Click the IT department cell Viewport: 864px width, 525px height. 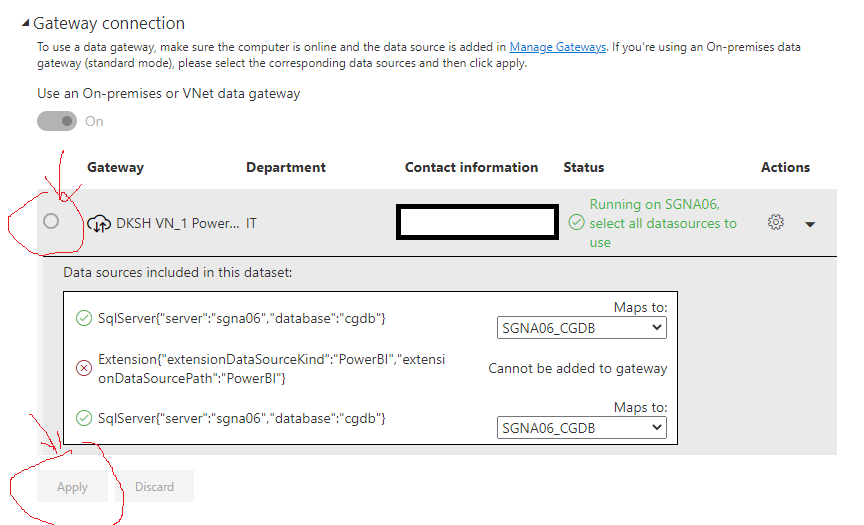click(x=251, y=223)
